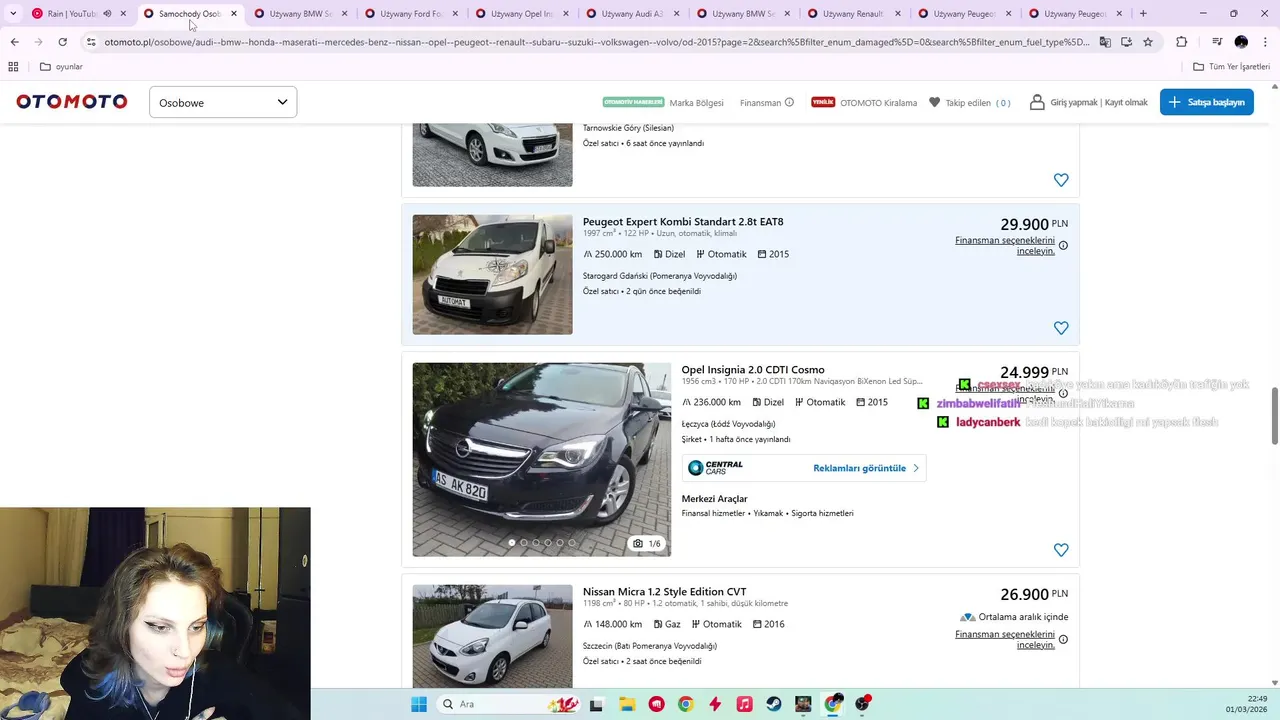Click the Opel Insignia 1/6 photo counter
Image resolution: width=1280 pixels, height=720 pixels.
(x=647, y=544)
